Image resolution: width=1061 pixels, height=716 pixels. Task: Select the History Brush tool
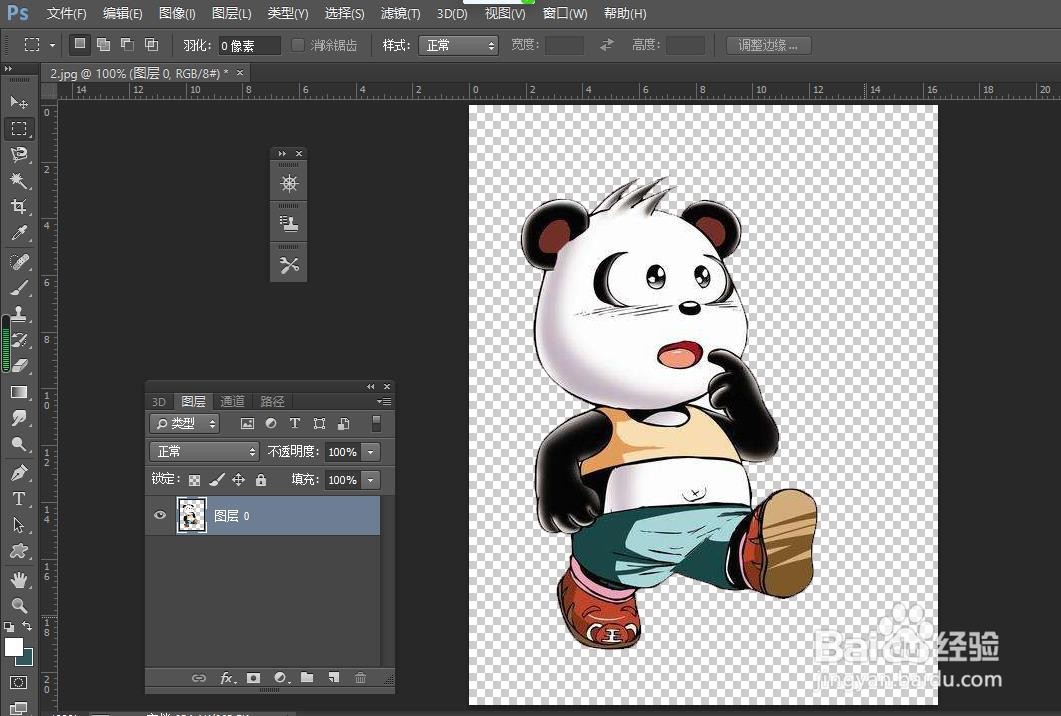point(19,340)
